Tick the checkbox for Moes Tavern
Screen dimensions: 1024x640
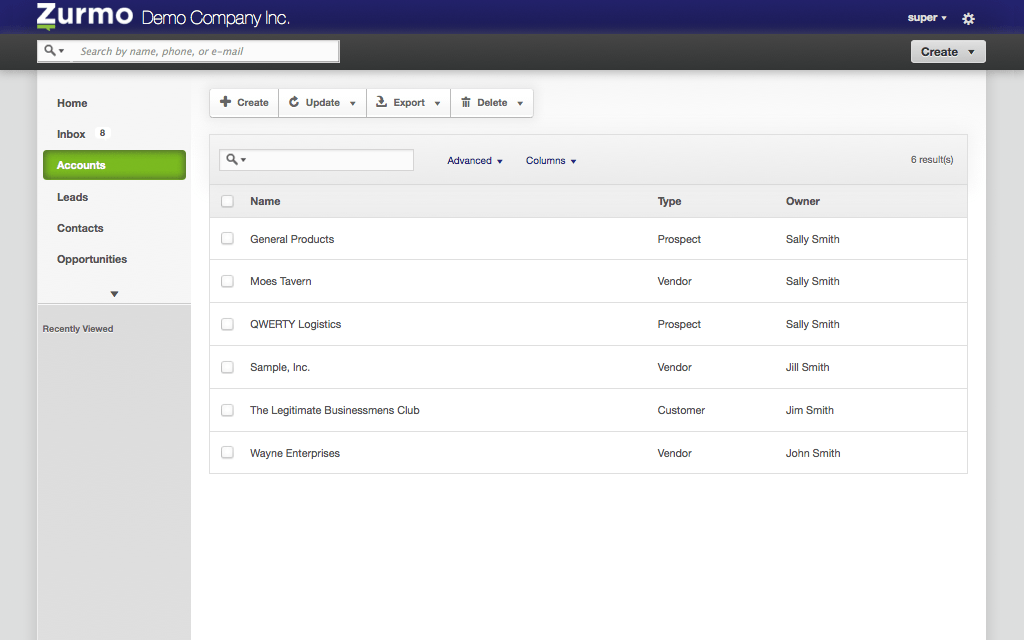(x=227, y=281)
